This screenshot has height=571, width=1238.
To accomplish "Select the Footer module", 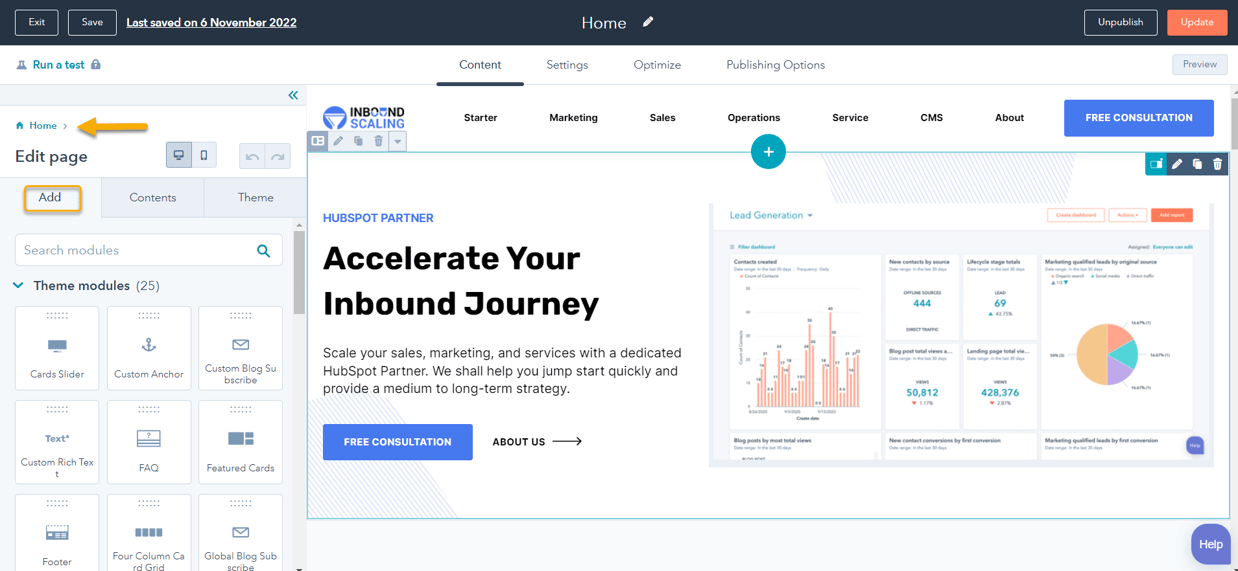I will pyautogui.click(x=57, y=533).
